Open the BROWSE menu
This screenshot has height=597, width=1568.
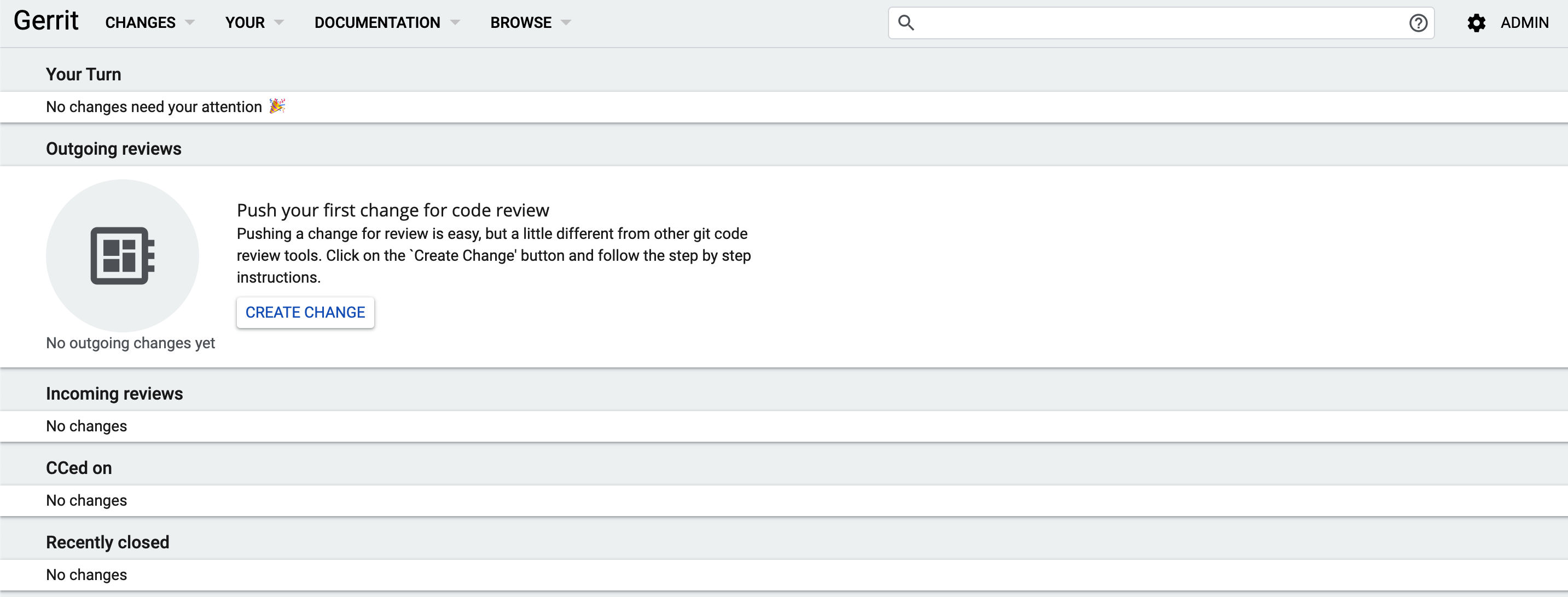coord(520,22)
